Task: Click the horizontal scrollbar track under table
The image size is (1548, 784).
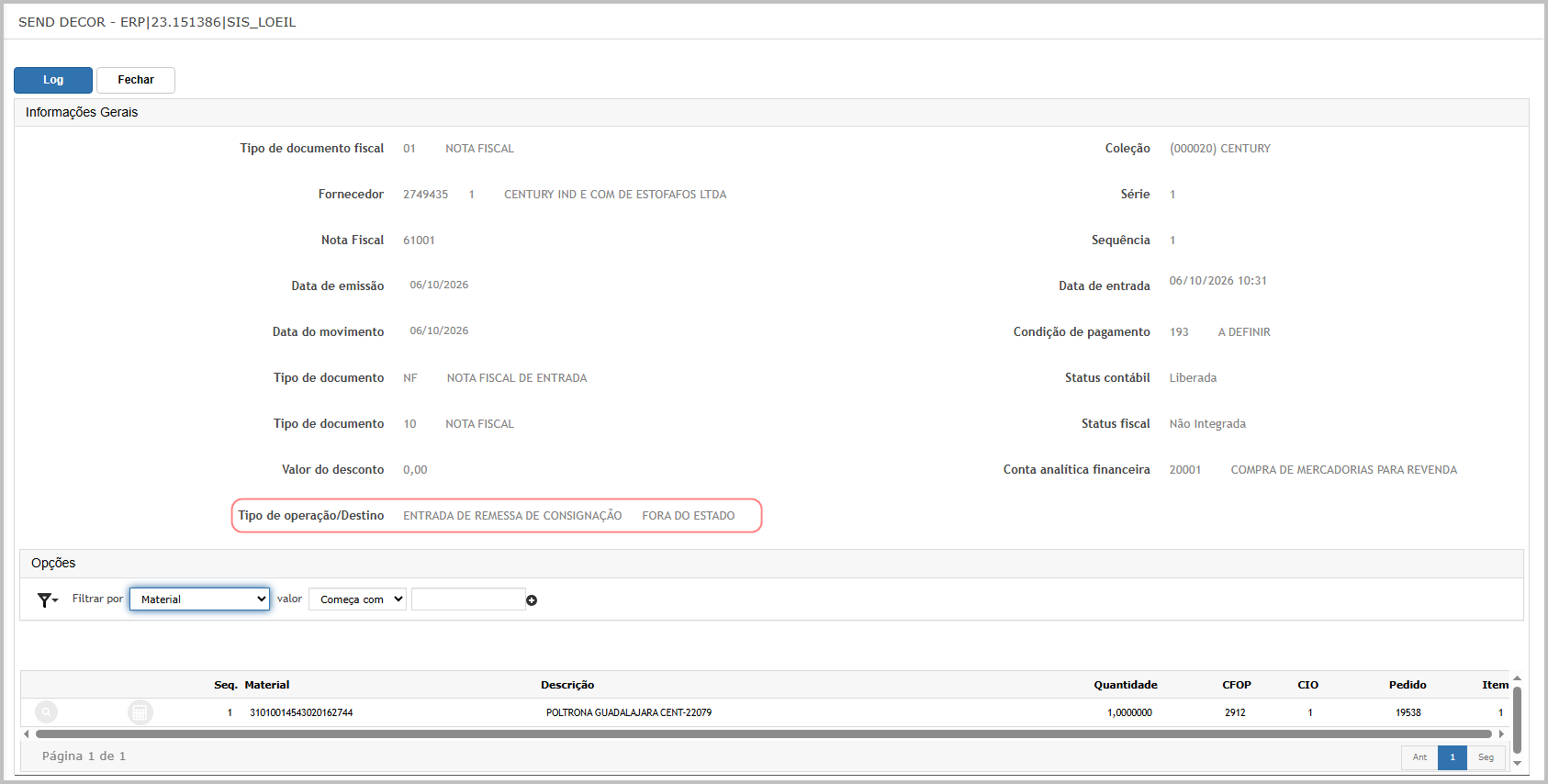Action: [764, 734]
